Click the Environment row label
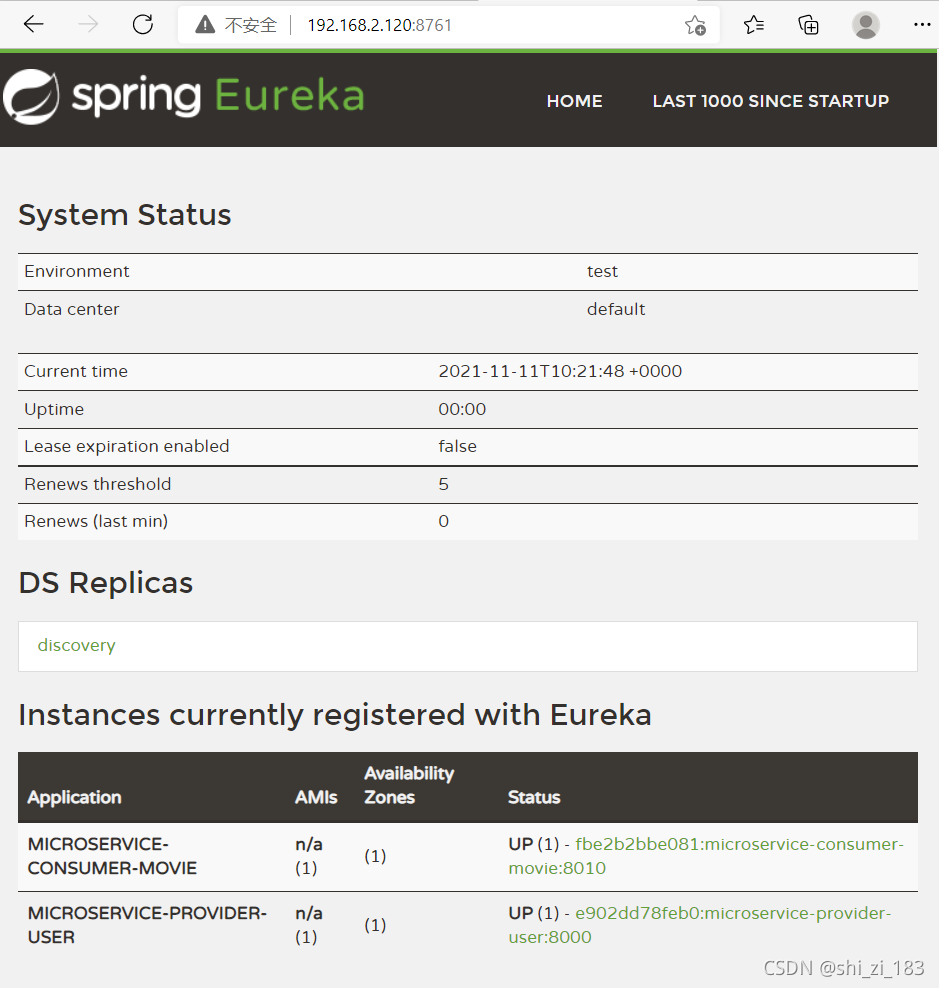 point(76,272)
